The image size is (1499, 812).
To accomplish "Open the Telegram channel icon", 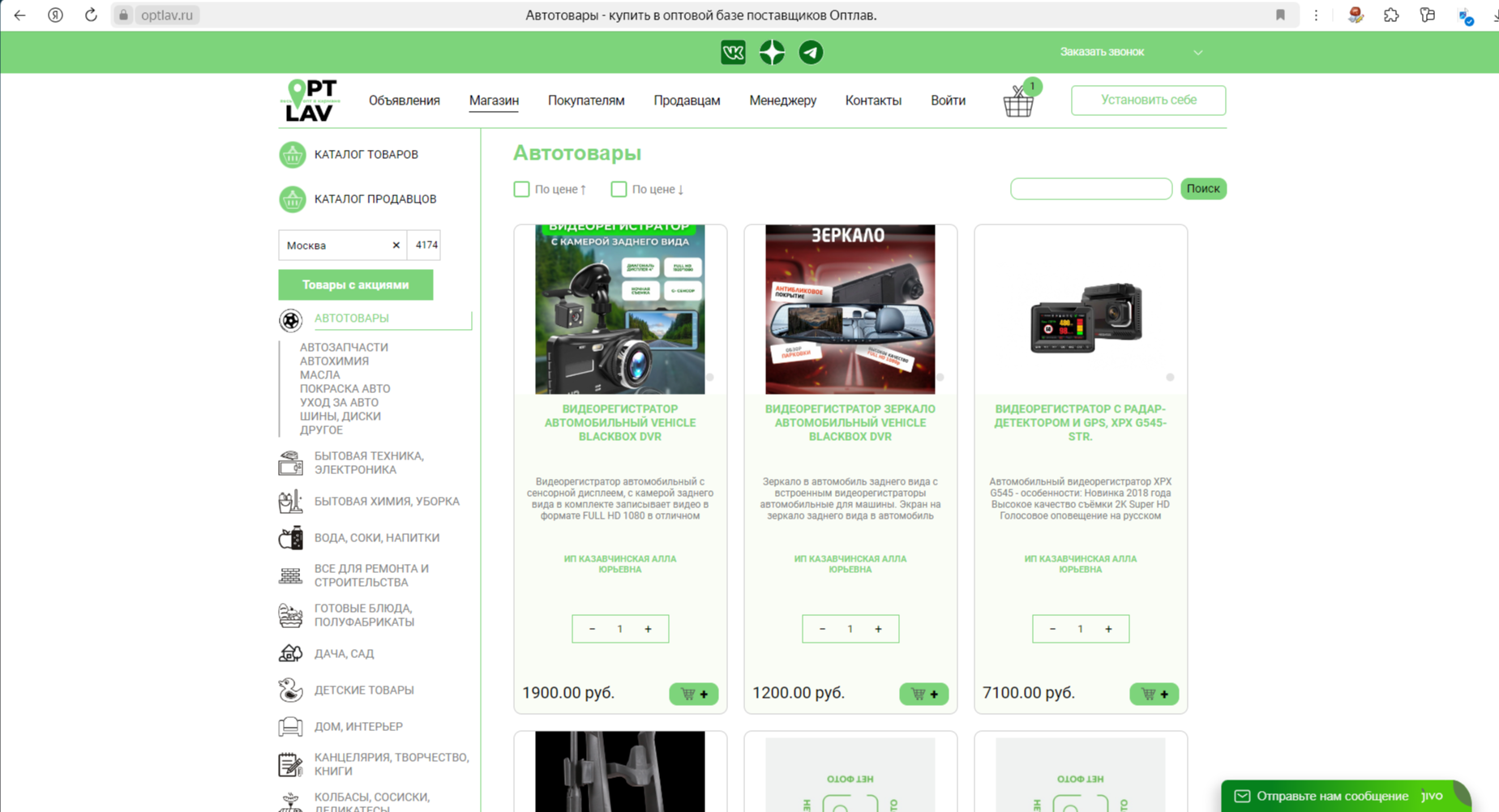I will point(811,53).
